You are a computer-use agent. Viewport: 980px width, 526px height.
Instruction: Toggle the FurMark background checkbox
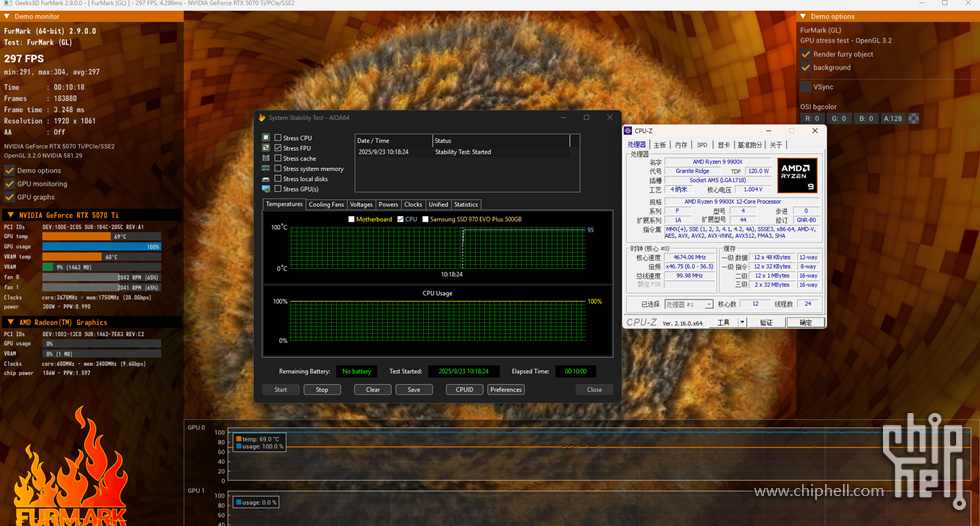coord(806,67)
